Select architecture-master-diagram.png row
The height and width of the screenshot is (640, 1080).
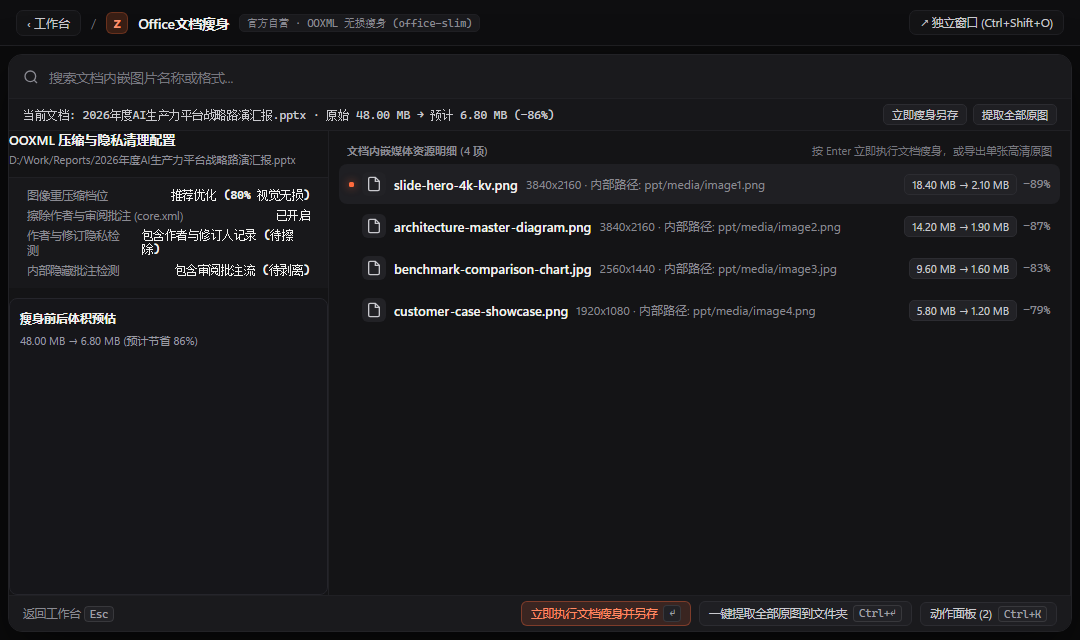699,226
